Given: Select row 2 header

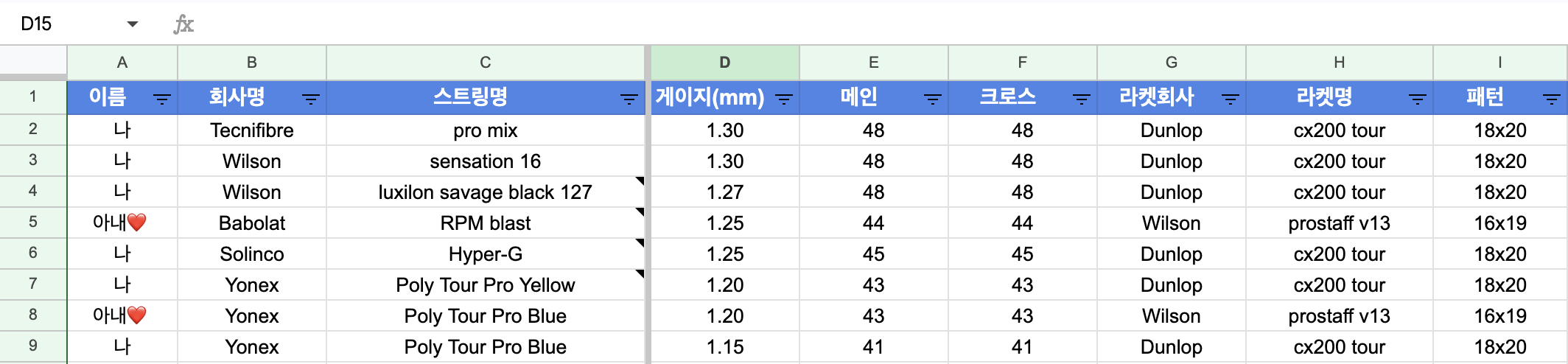Looking at the screenshot, I should (x=33, y=130).
